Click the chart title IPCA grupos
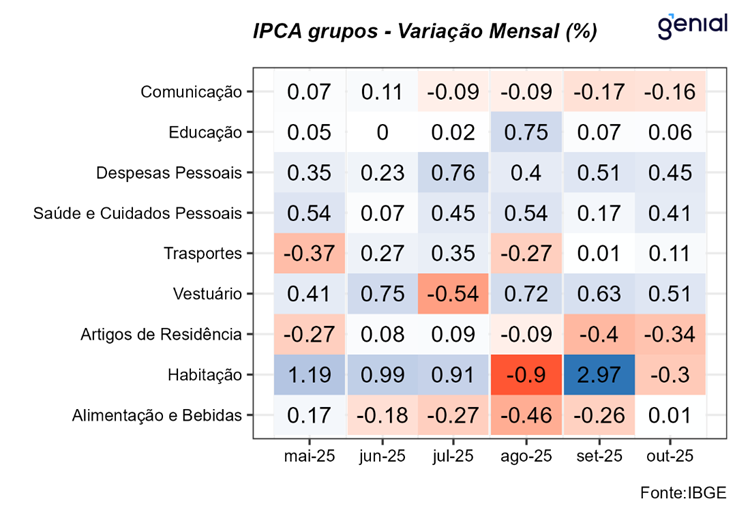Screen dimensions: 750x525 [x=425, y=32]
